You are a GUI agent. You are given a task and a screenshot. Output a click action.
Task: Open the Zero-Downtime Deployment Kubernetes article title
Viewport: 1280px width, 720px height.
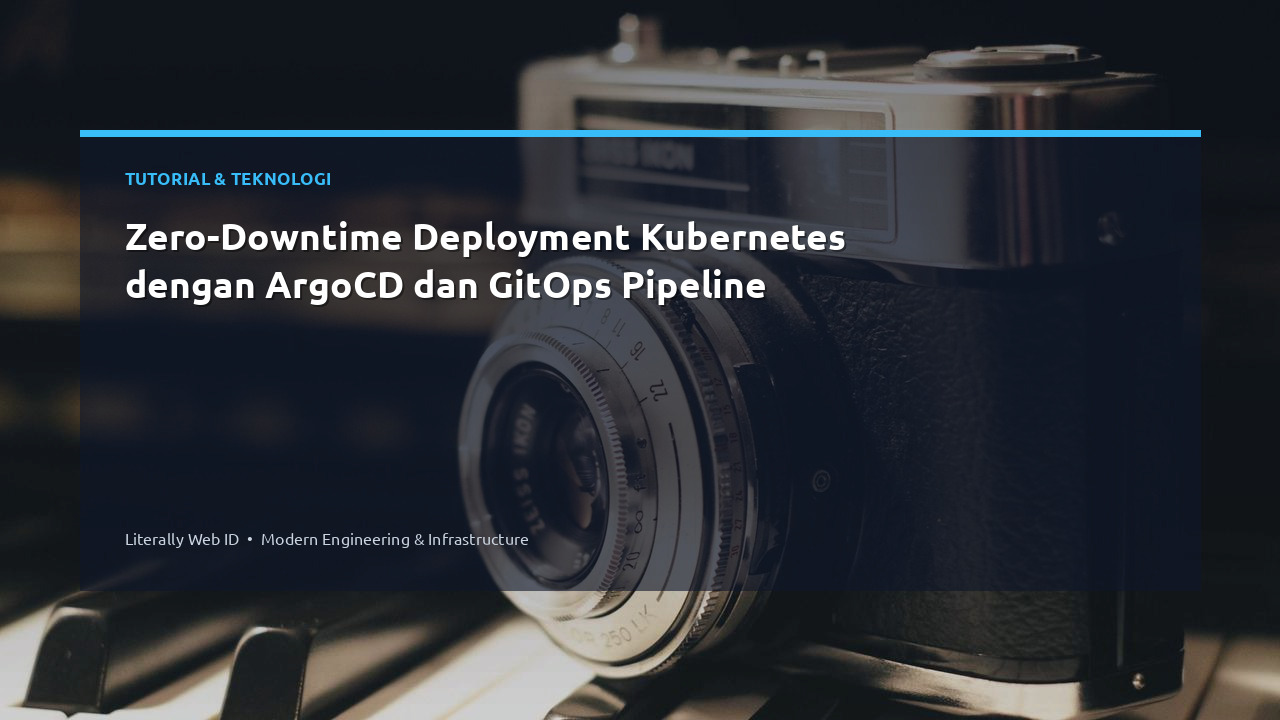[485, 261]
